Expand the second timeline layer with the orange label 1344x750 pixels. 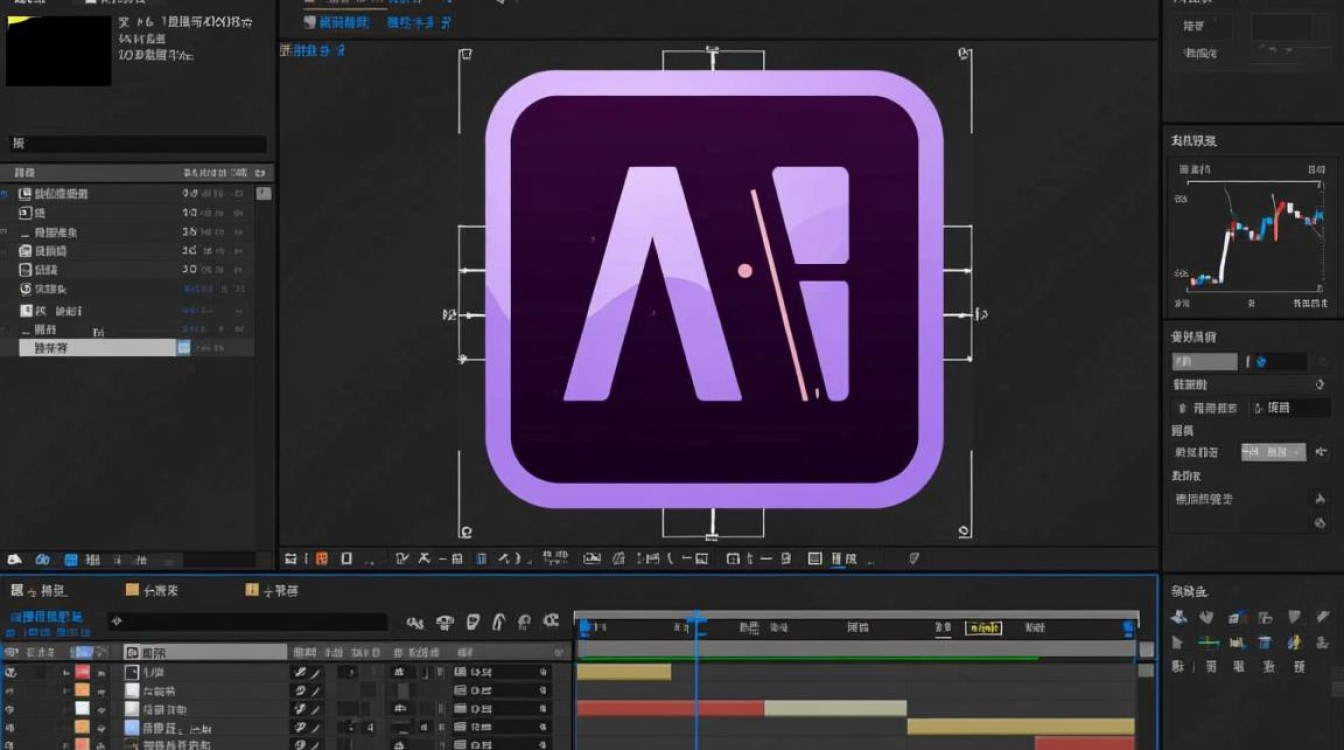pos(67,691)
